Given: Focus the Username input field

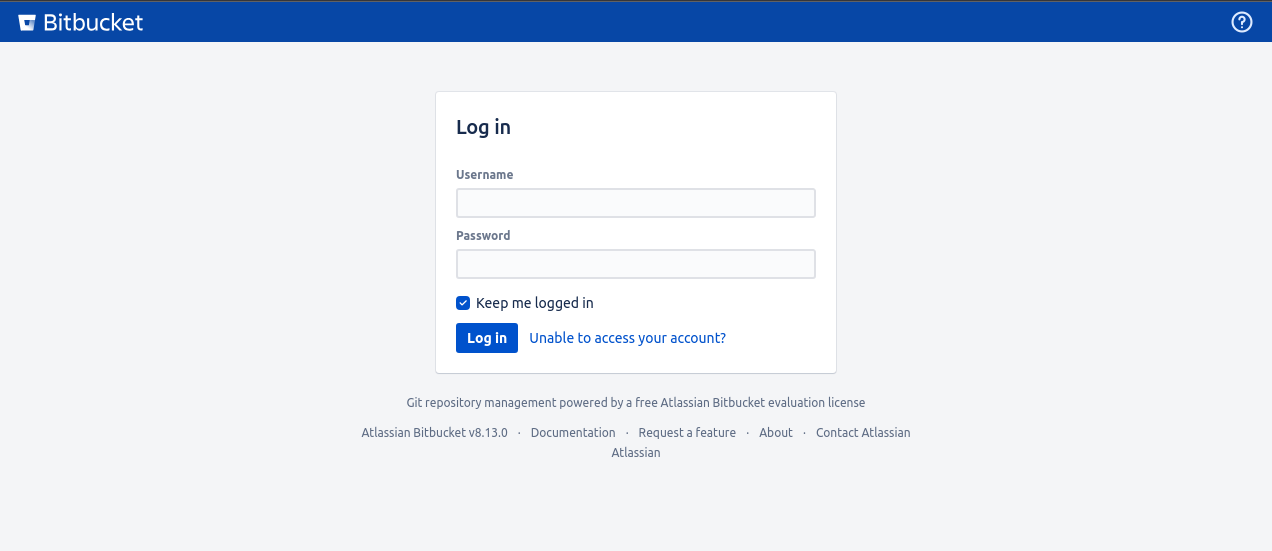Looking at the screenshot, I should tap(635, 203).
